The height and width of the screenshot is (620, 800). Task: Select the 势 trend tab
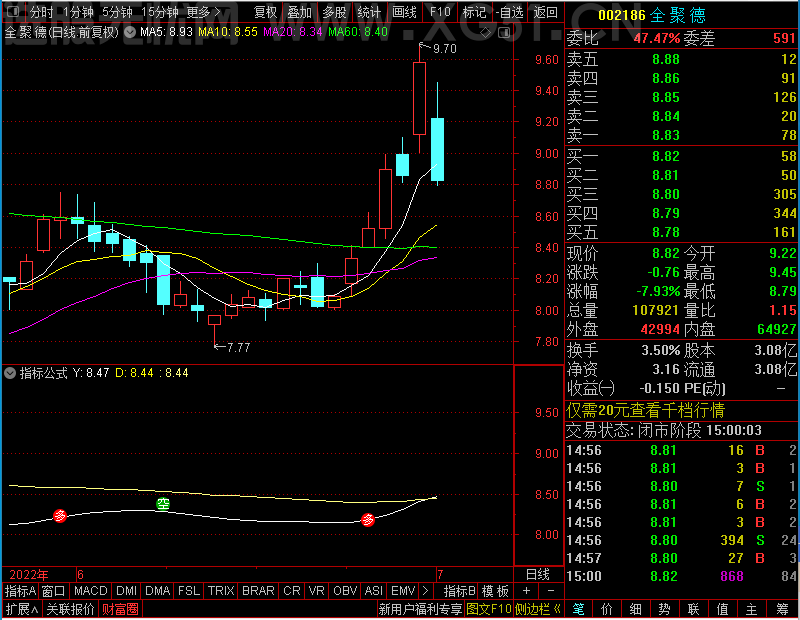[x=664, y=609]
